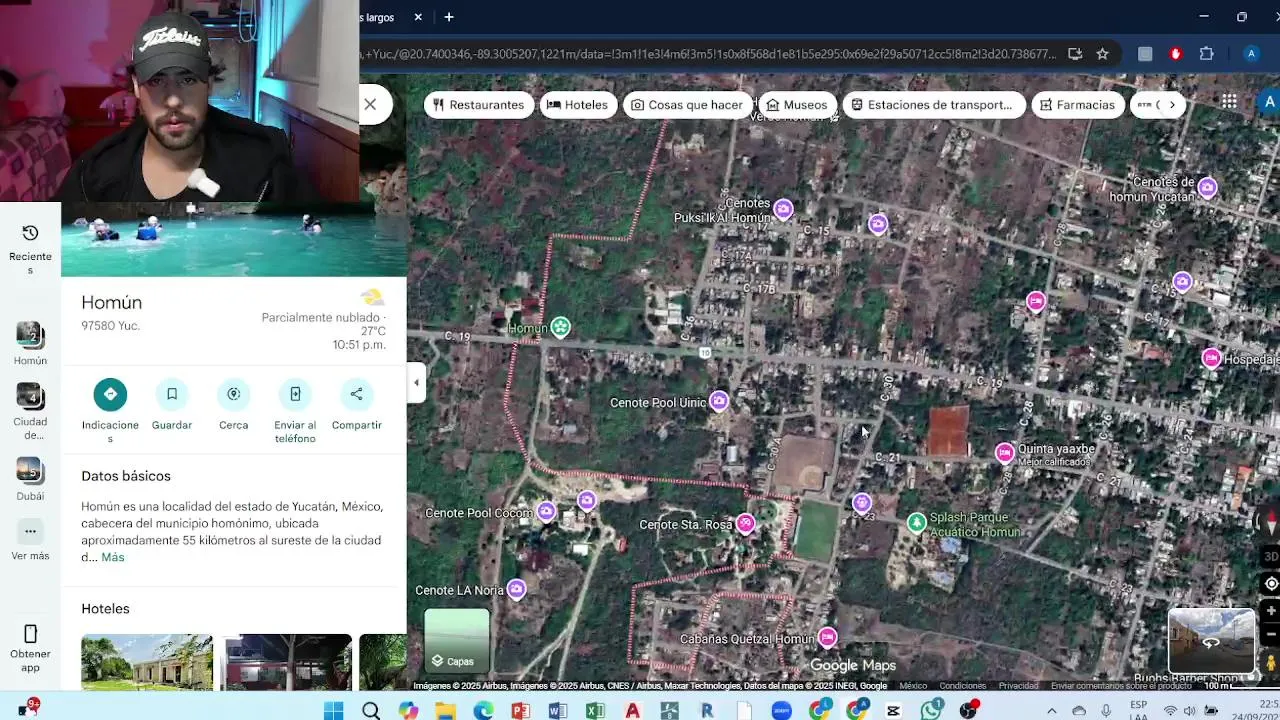Open the red hand ad-blocker extension

[1176, 54]
